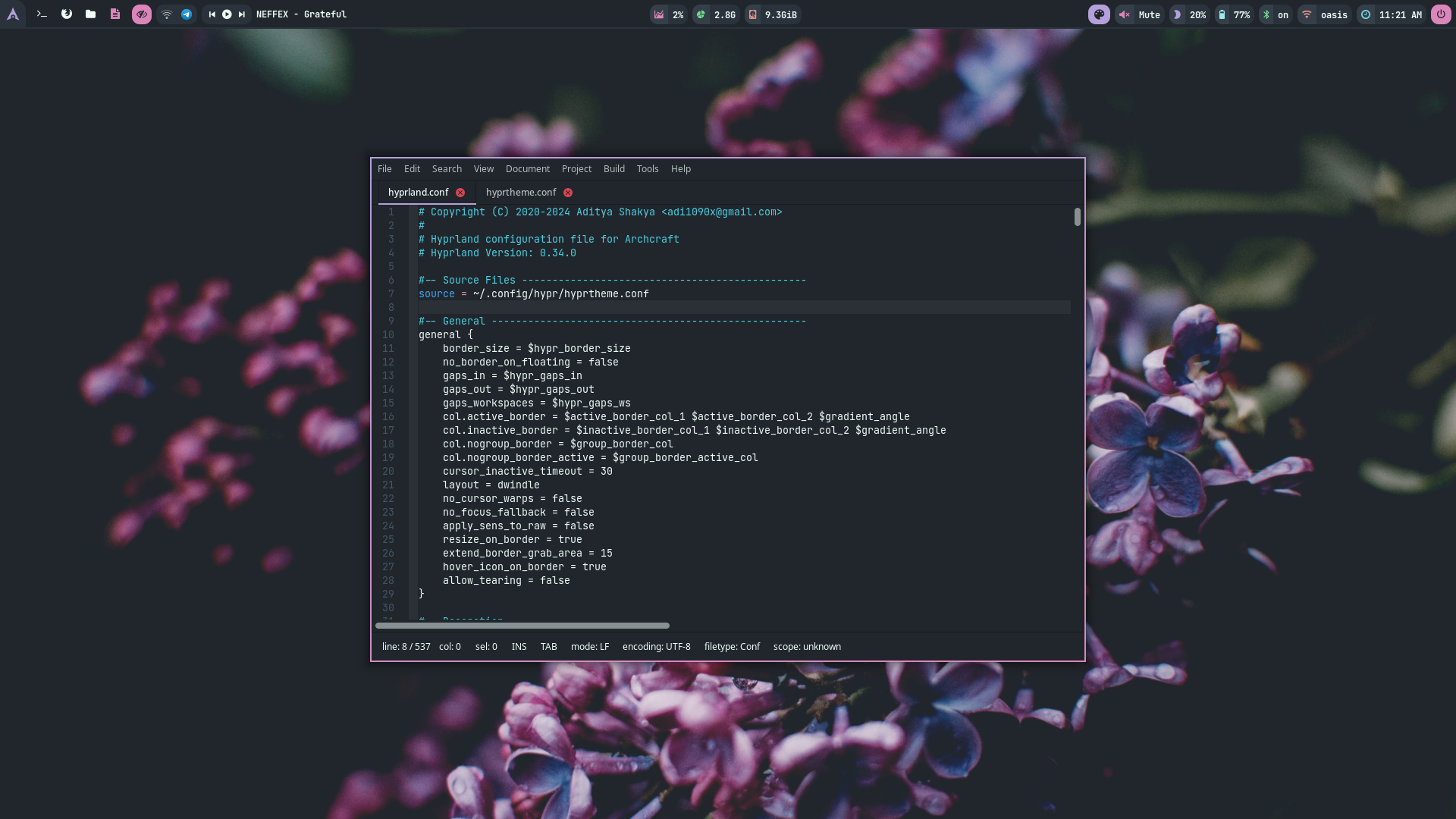Click the pink text editor document icon

pyautogui.click(x=115, y=14)
